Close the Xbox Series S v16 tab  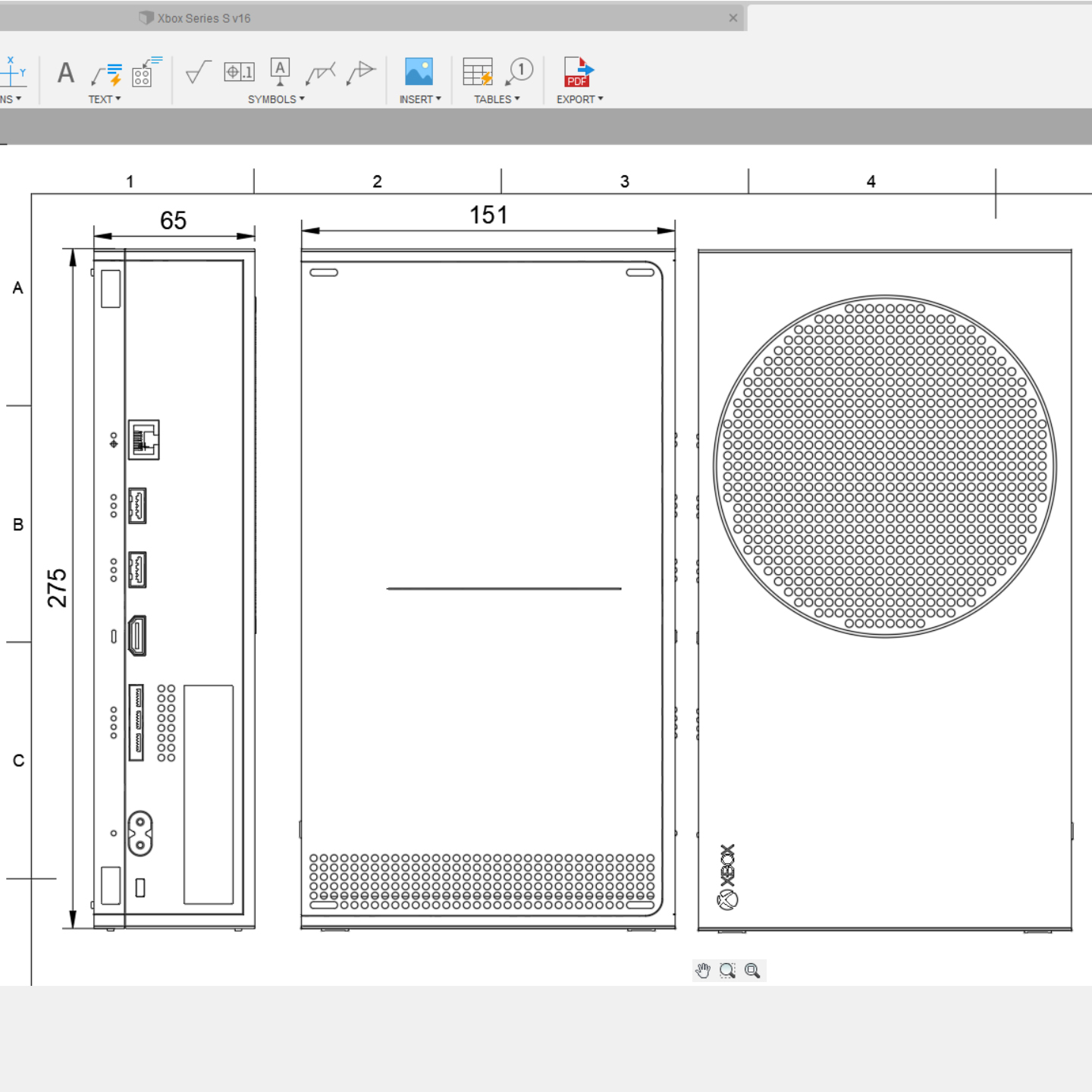click(x=733, y=18)
